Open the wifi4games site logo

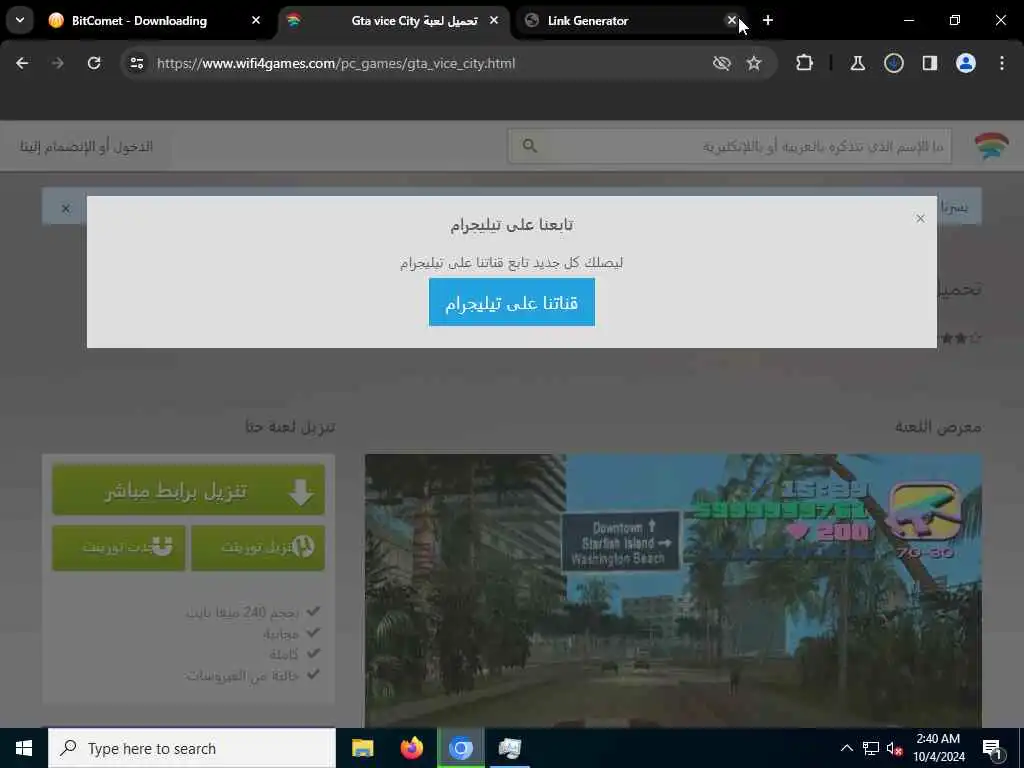point(991,146)
